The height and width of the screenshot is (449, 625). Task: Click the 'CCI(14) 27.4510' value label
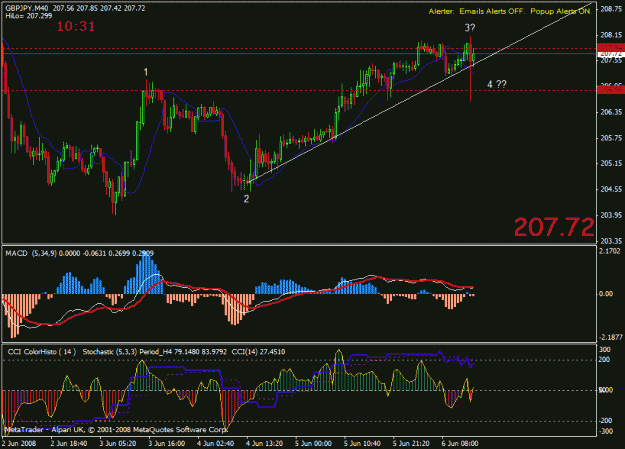(258, 352)
